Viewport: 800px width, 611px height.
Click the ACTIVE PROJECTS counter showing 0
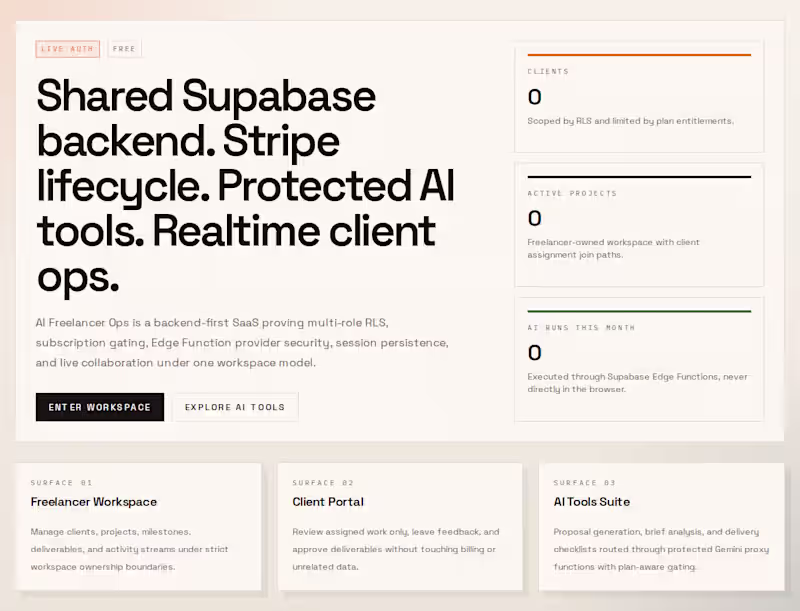[534, 218]
